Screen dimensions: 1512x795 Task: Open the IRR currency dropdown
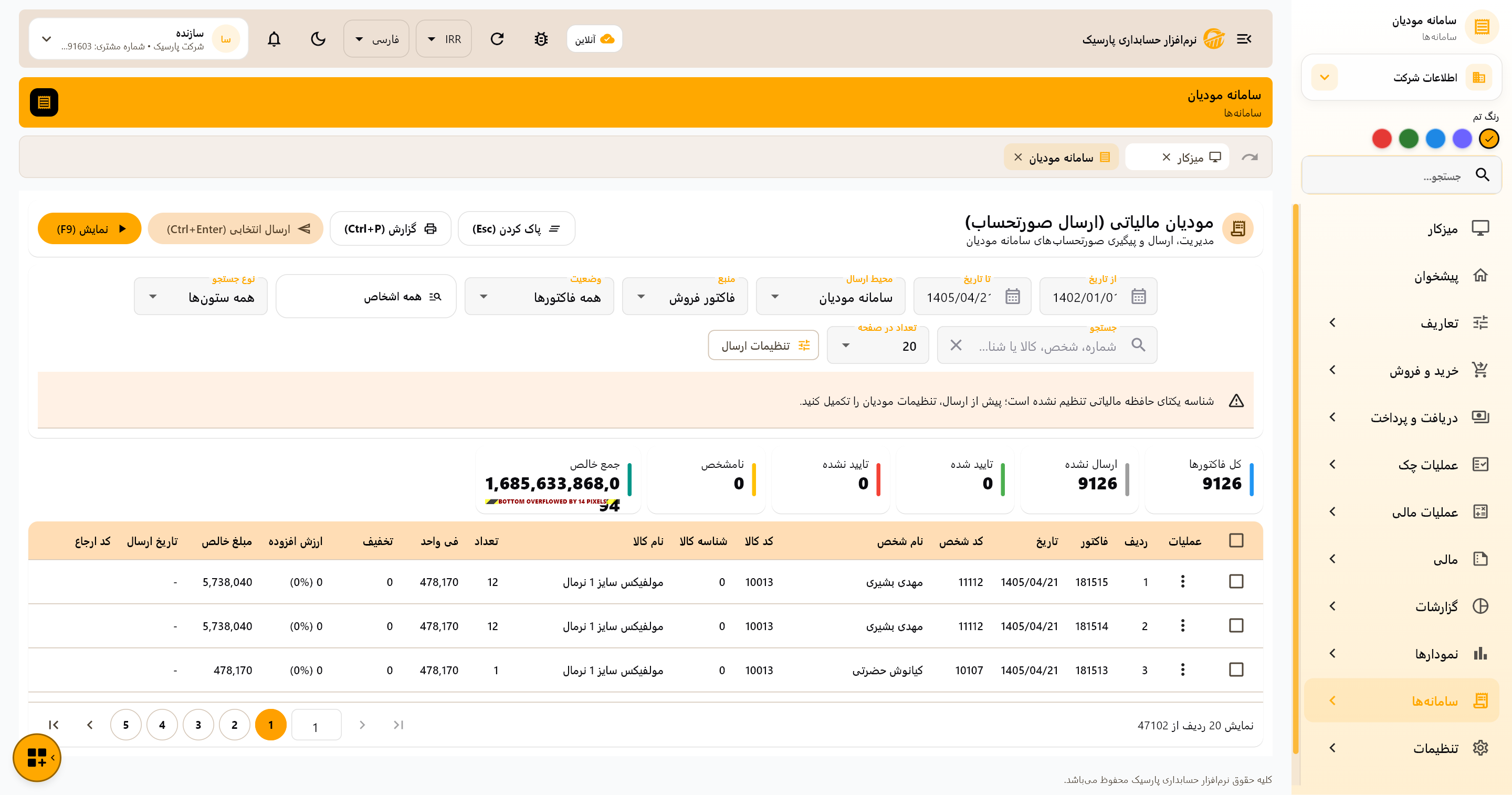tap(444, 39)
